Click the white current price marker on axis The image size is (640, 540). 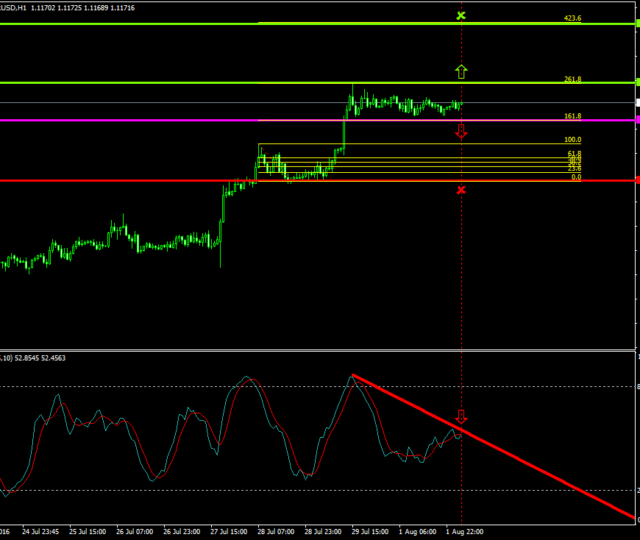636,102
